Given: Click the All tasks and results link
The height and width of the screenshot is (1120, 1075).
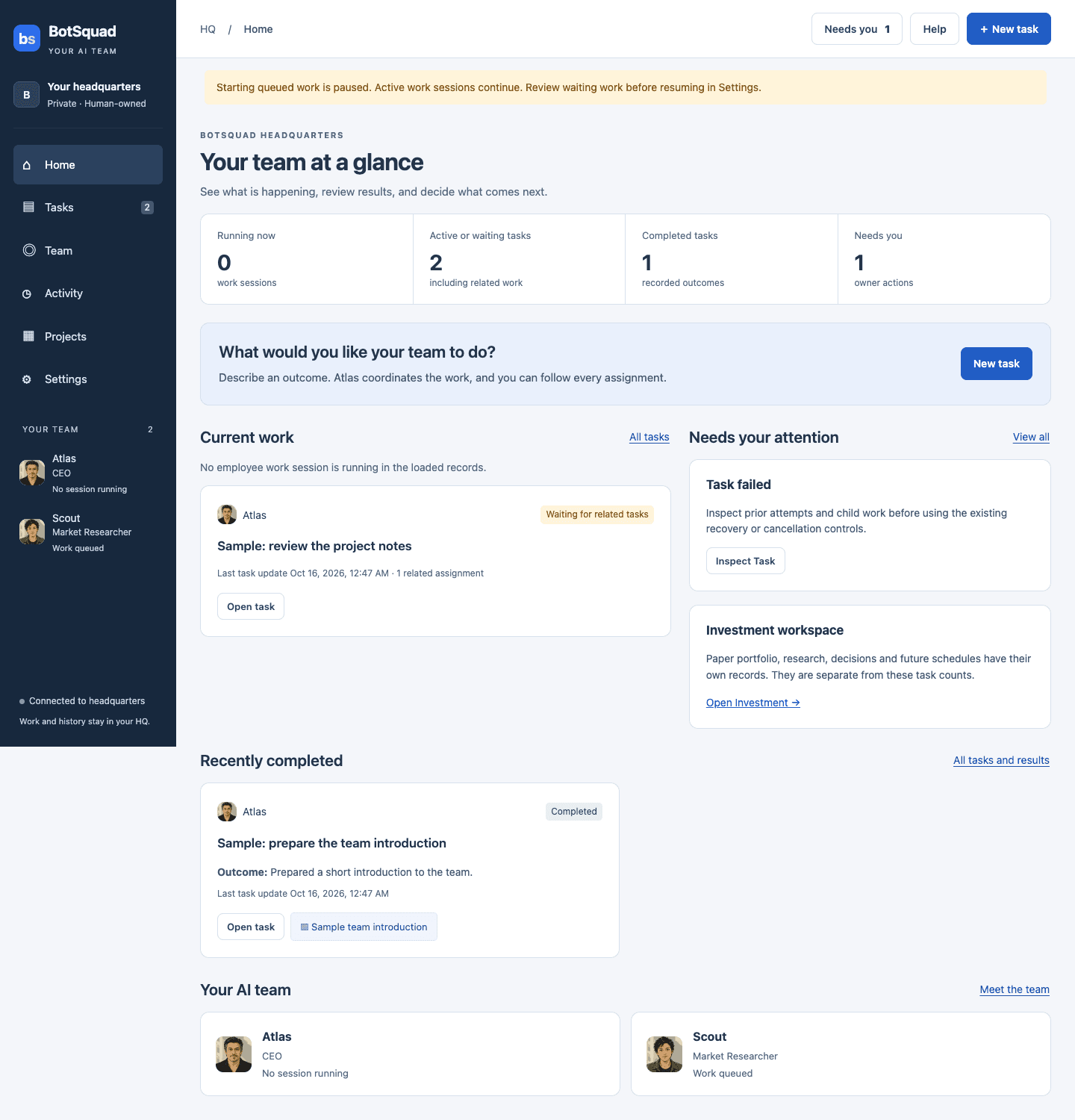Looking at the screenshot, I should (x=1001, y=760).
